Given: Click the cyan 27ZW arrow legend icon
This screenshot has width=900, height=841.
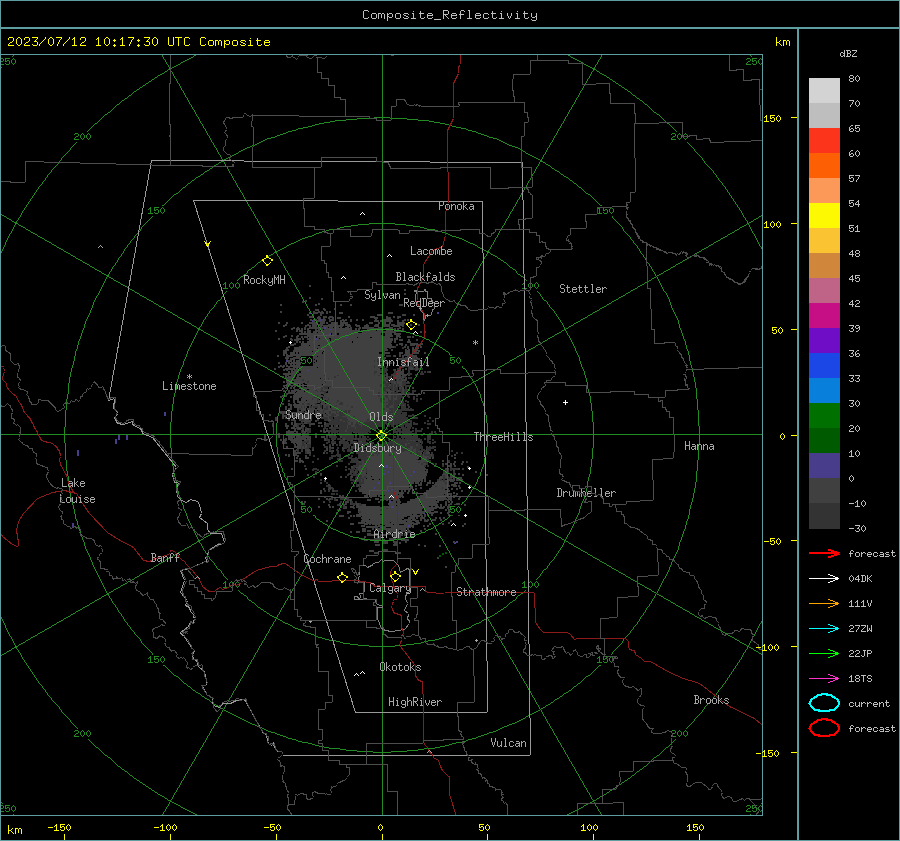Looking at the screenshot, I should 825,628.
